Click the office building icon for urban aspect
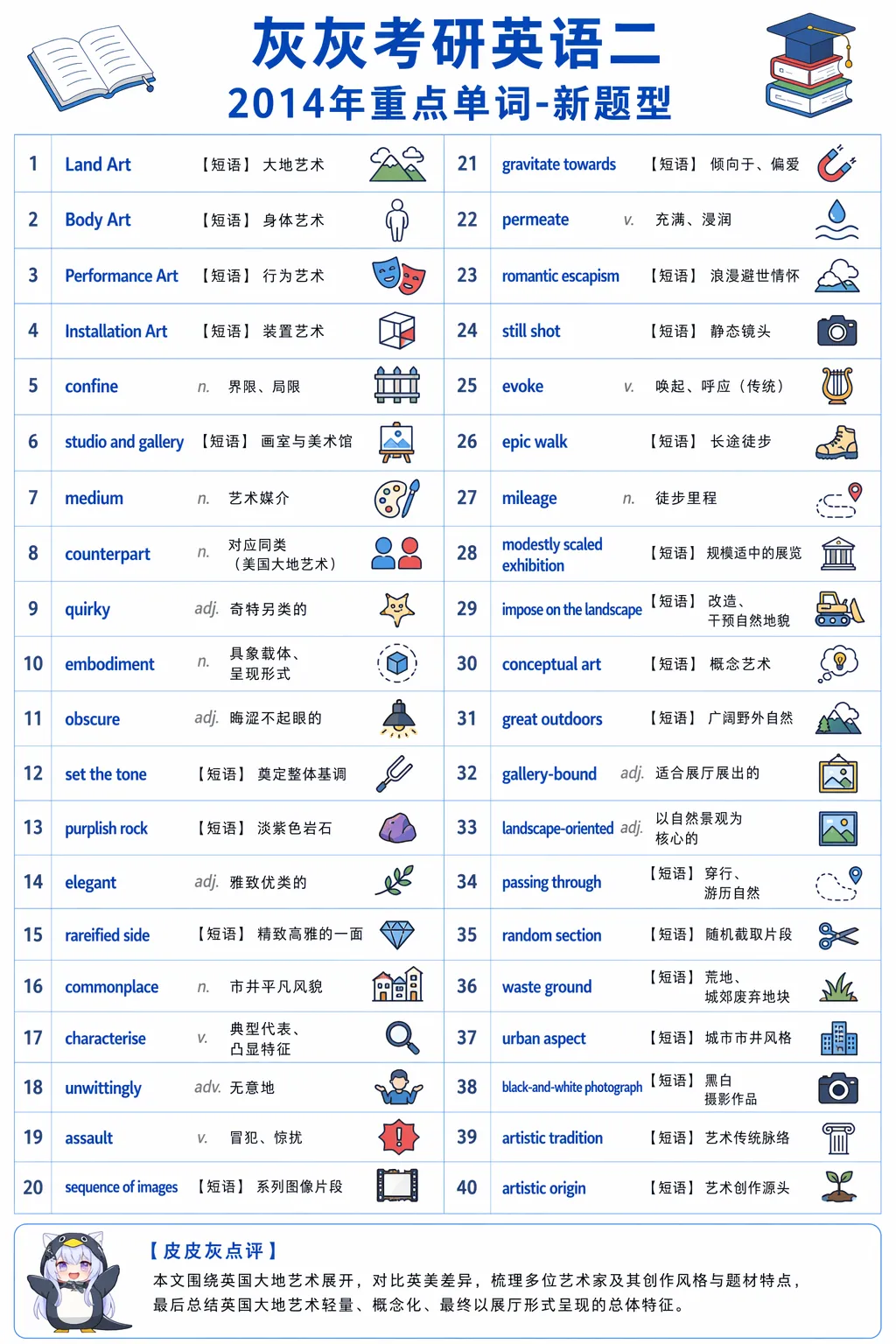This screenshot has width=896, height=1344. [839, 1038]
